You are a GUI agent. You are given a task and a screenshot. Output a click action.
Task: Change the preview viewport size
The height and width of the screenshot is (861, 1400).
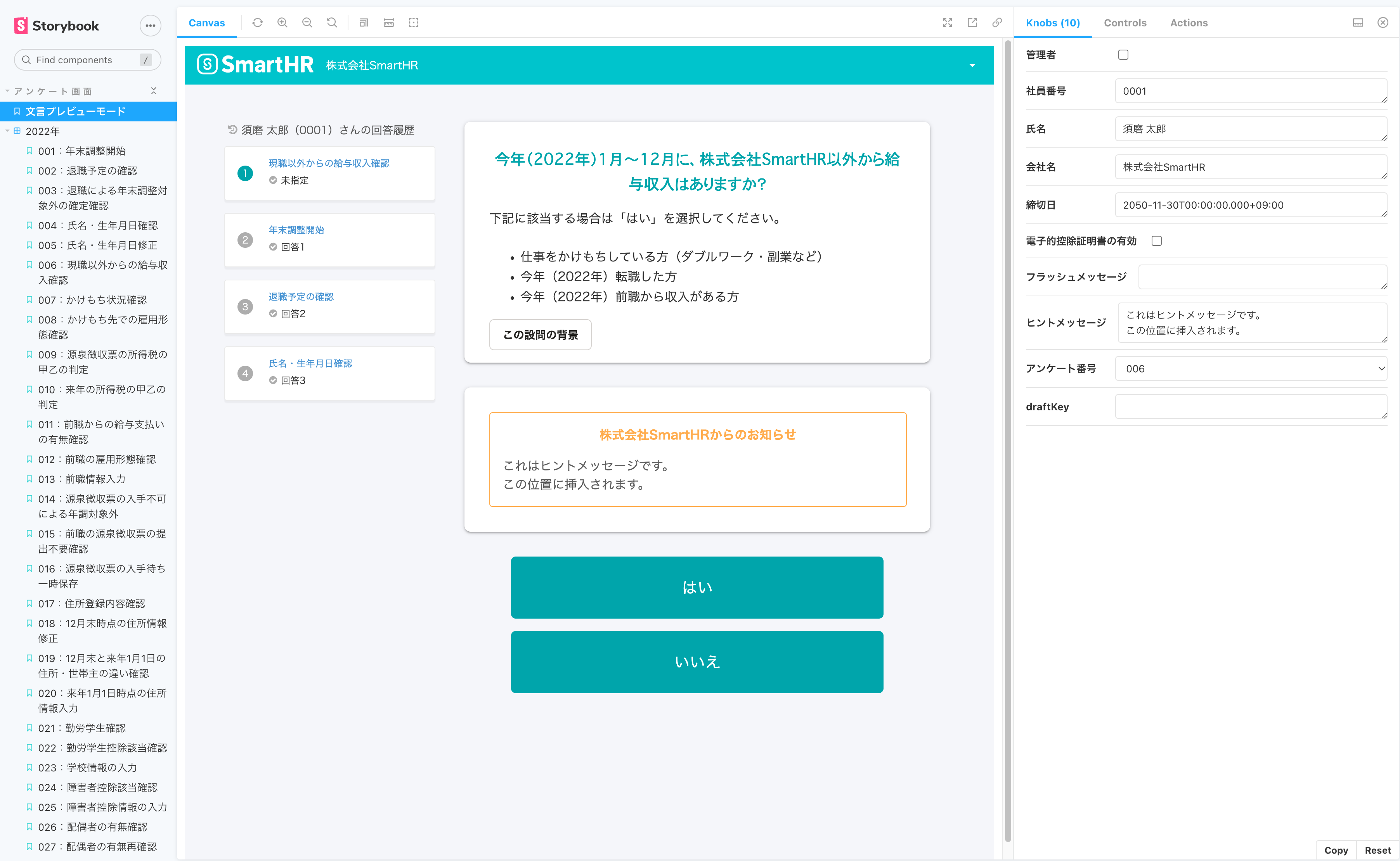click(x=363, y=23)
